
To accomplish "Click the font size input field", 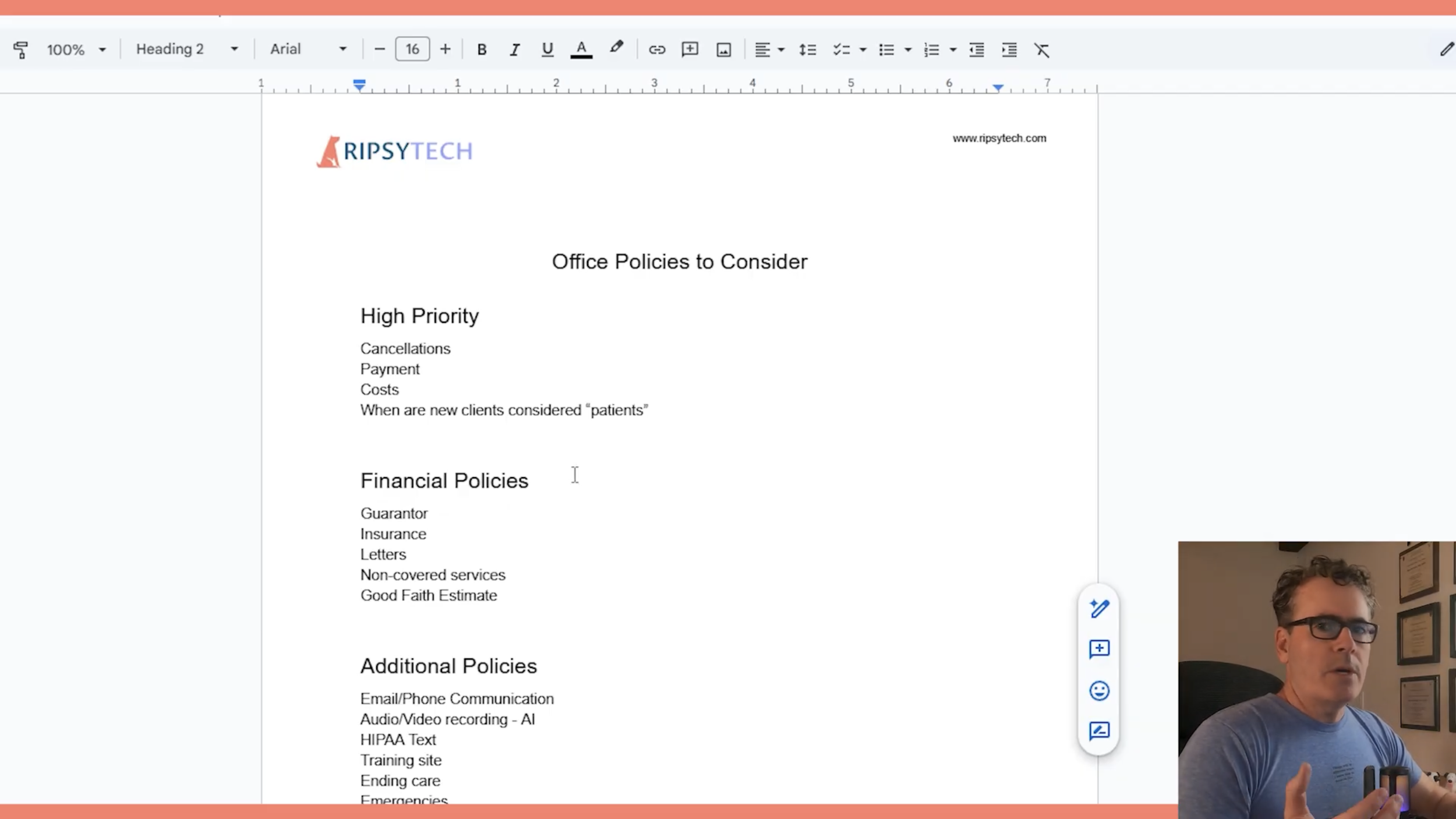I will (x=412, y=50).
